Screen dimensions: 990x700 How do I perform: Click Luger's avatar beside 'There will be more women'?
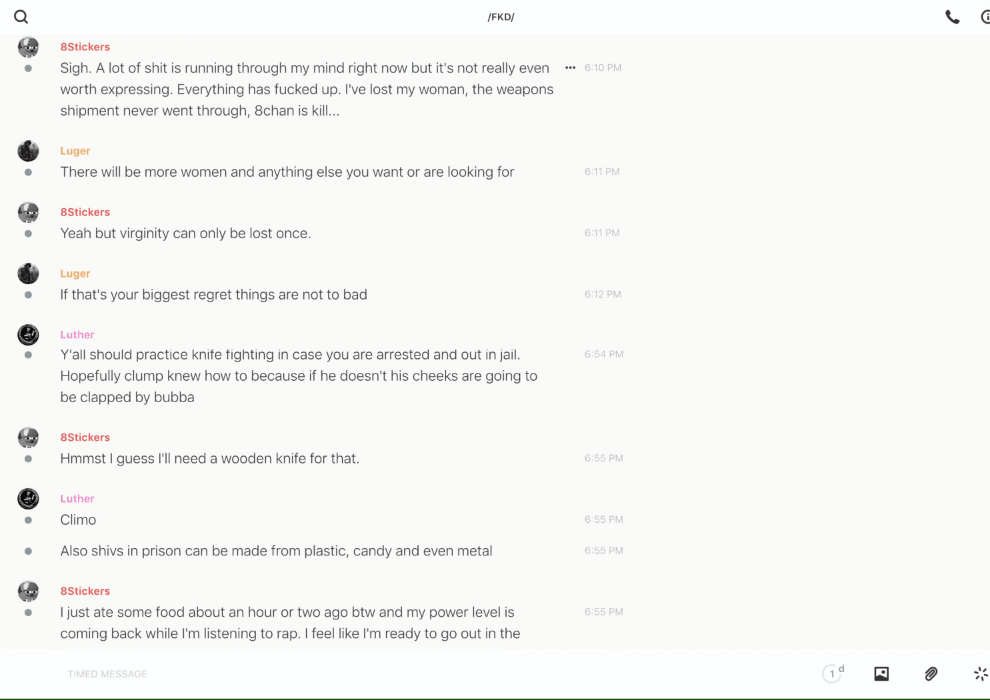28,151
